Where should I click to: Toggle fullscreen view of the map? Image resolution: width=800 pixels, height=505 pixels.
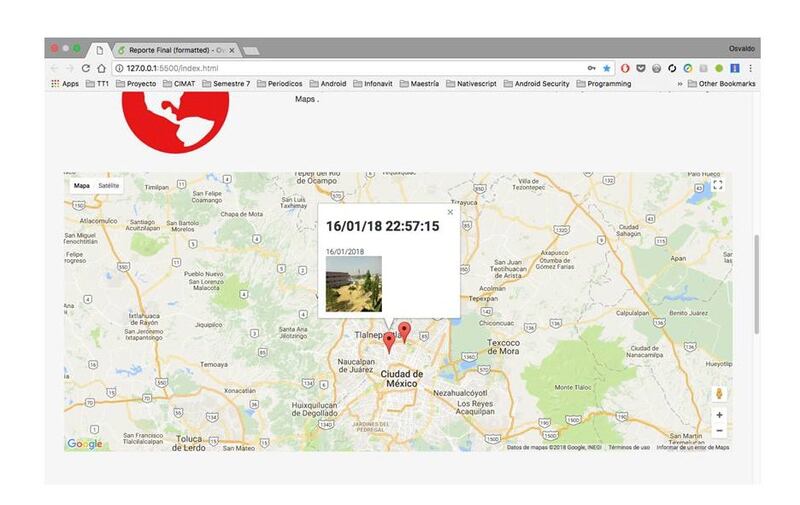718,185
